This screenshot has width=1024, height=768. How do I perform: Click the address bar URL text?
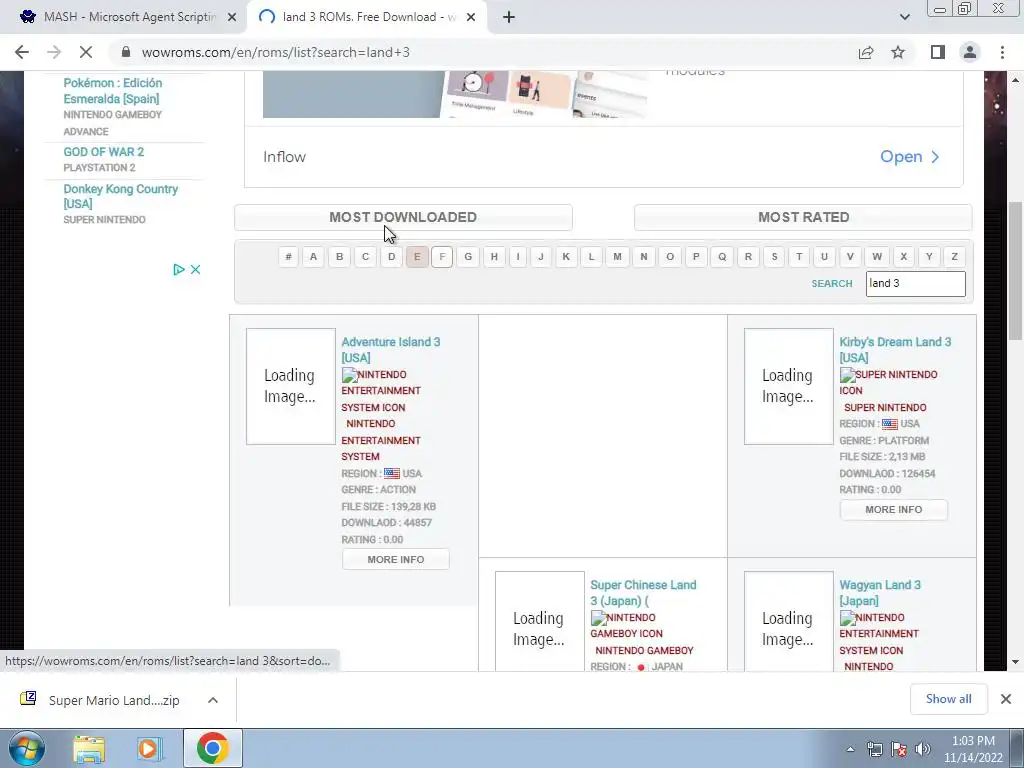point(276,52)
